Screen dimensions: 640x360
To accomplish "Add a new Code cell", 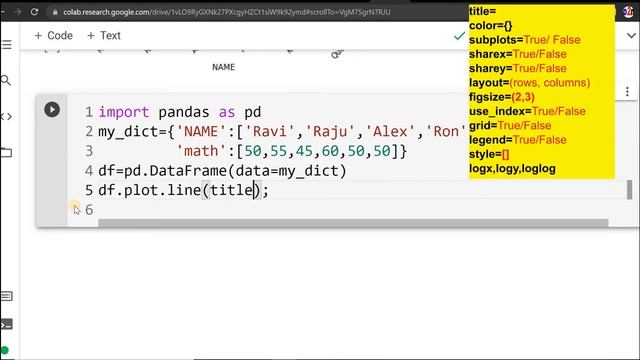I will click(x=53, y=36).
